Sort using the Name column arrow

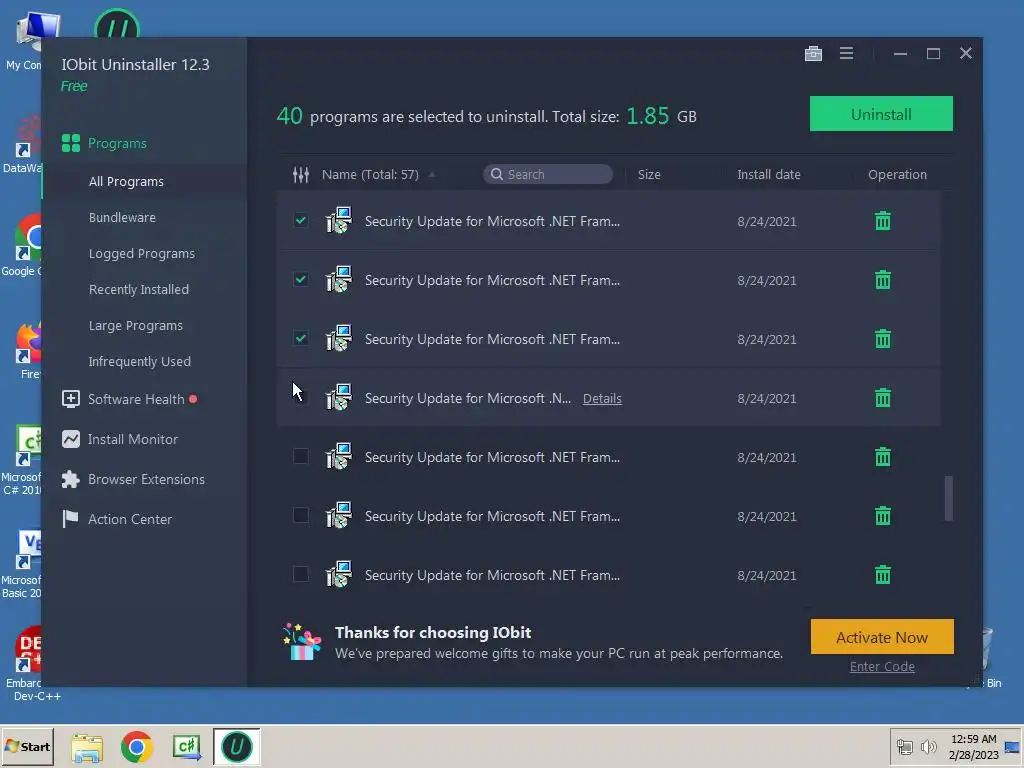coord(432,174)
